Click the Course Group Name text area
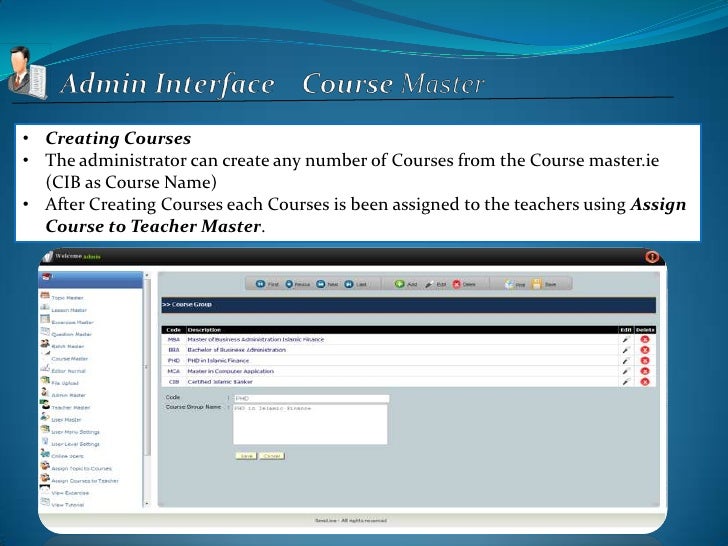Image resolution: width=728 pixels, height=546 pixels. (310, 424)
